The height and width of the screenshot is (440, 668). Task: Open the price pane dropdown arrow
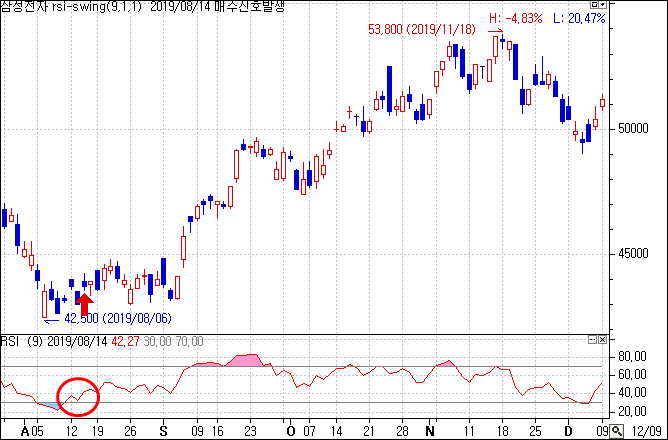click(602, 5)
